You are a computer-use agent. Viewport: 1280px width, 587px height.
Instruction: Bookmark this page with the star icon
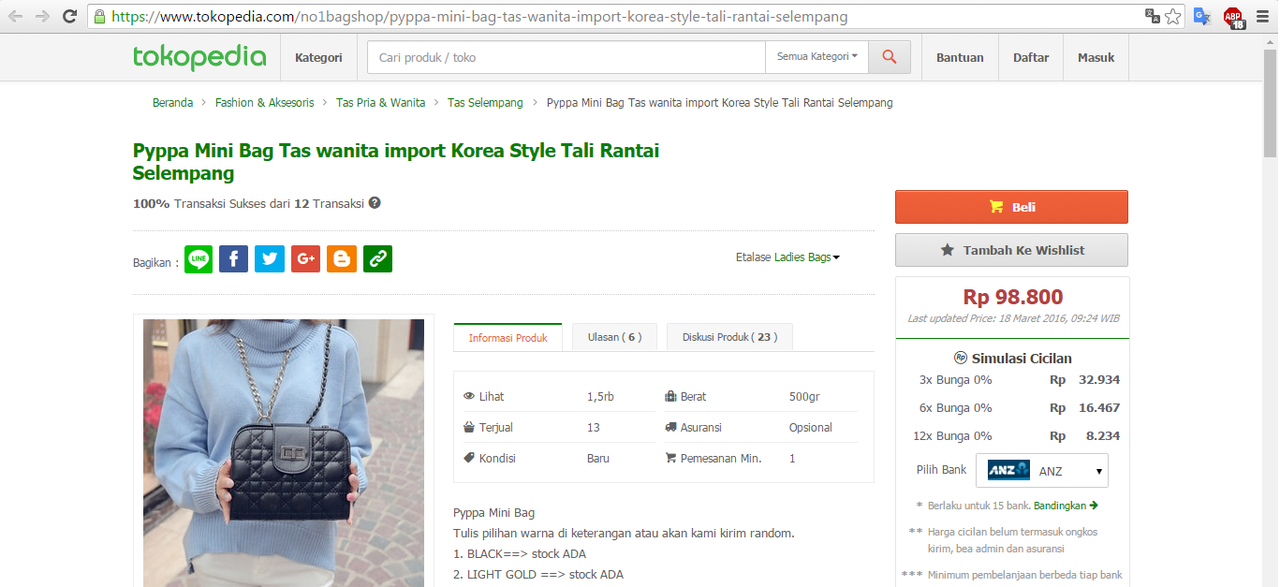click(x=1173, y=16)
